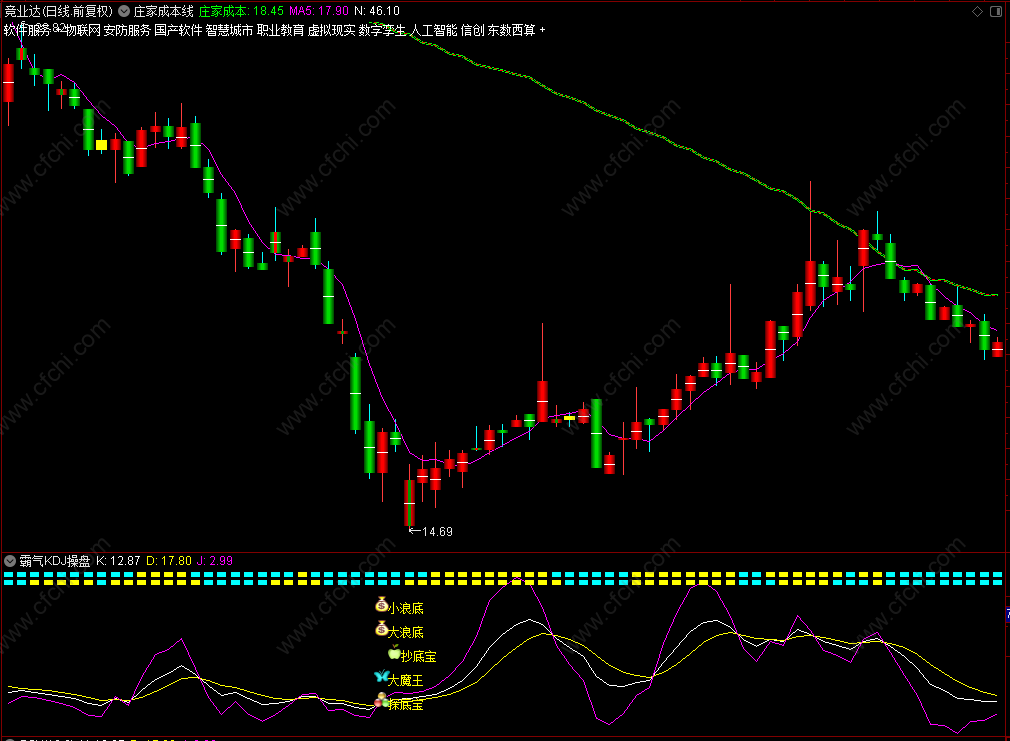The image size is (1010, 741).
Task: Open the 霸气KDJ操盘 indicator dropdown arrow
Action: (x=10, y=561)
